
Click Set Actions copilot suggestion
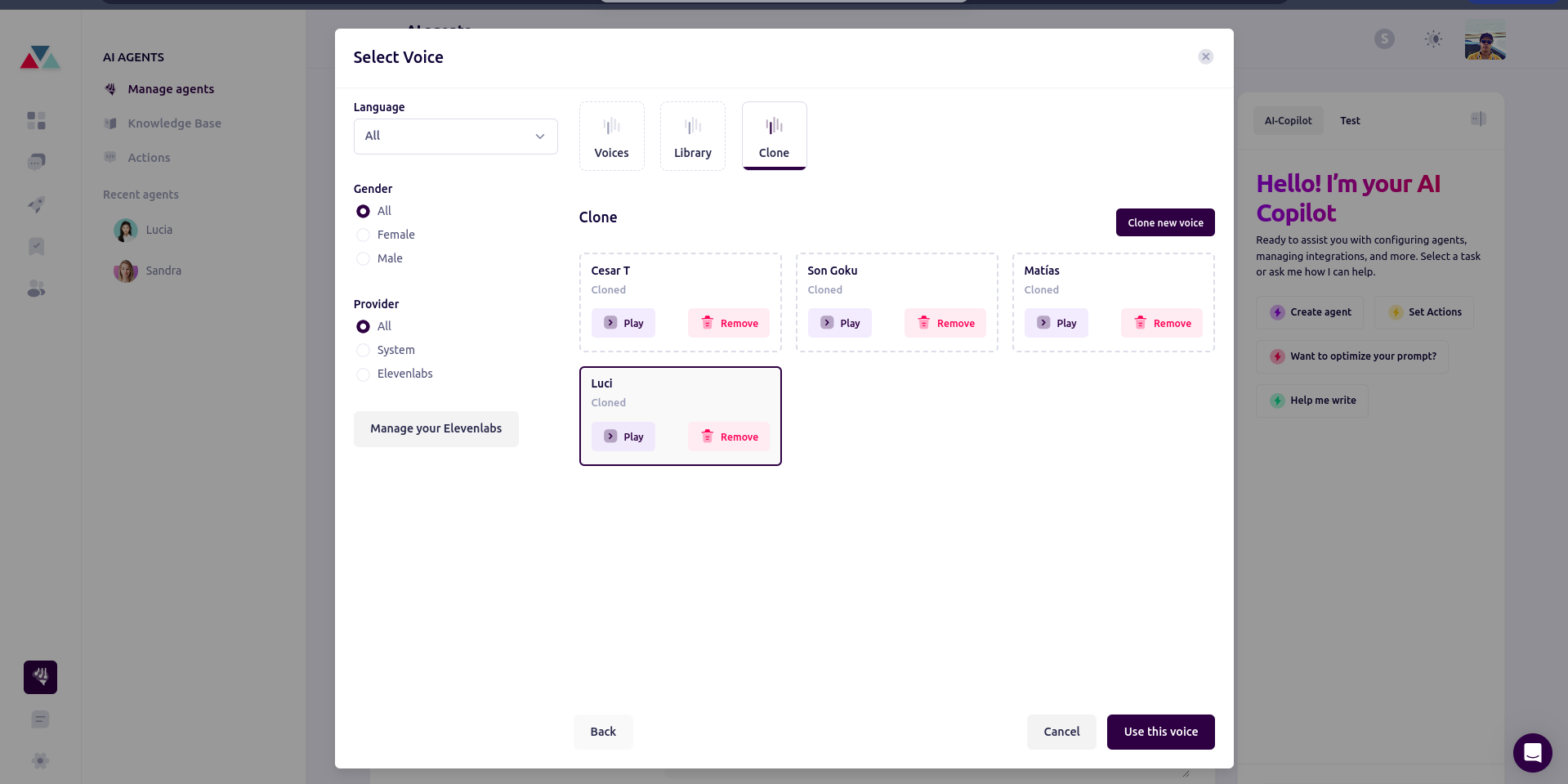tap(1423, 312)
